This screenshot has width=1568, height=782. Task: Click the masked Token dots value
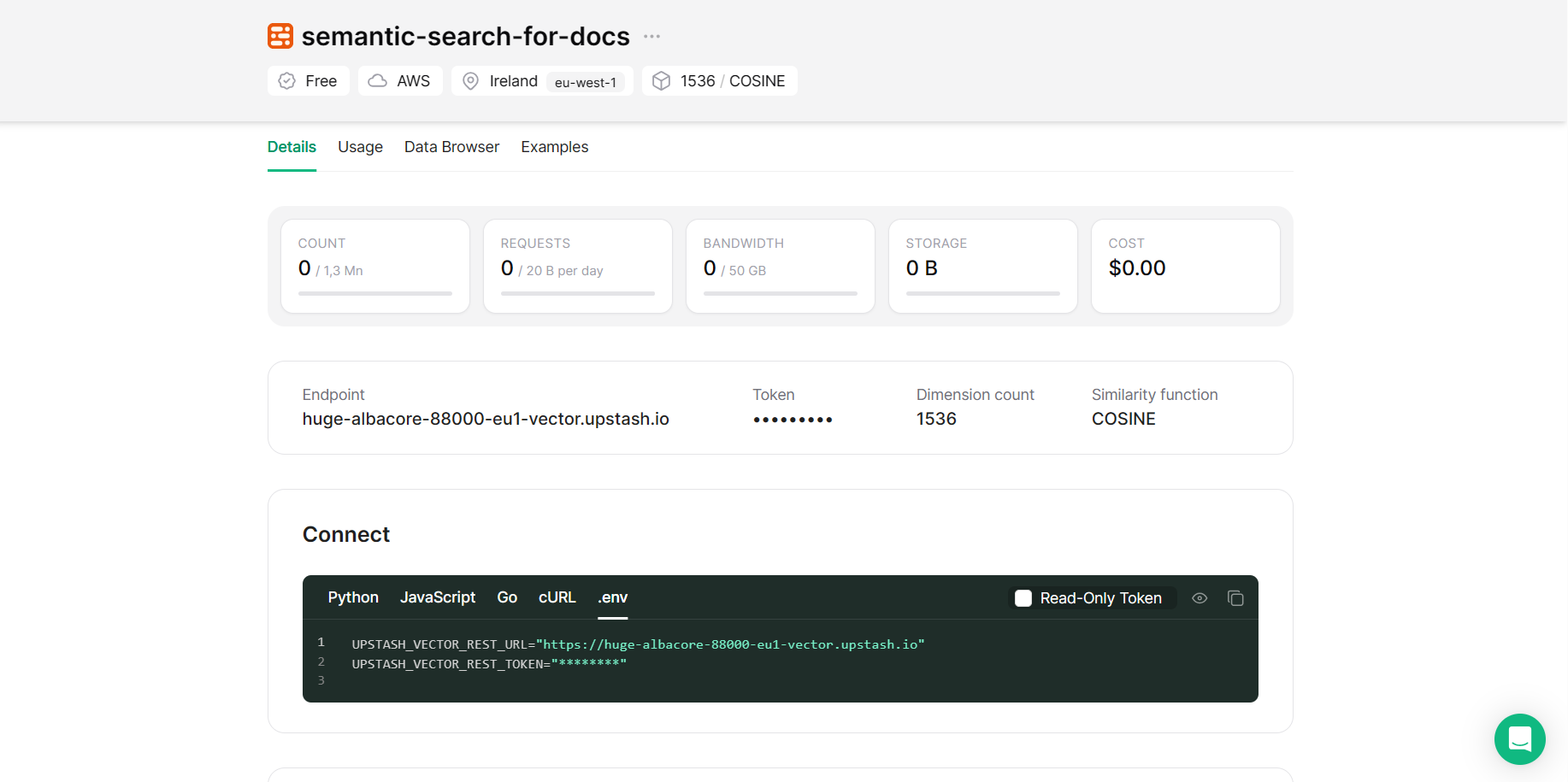tap(793, 420)
